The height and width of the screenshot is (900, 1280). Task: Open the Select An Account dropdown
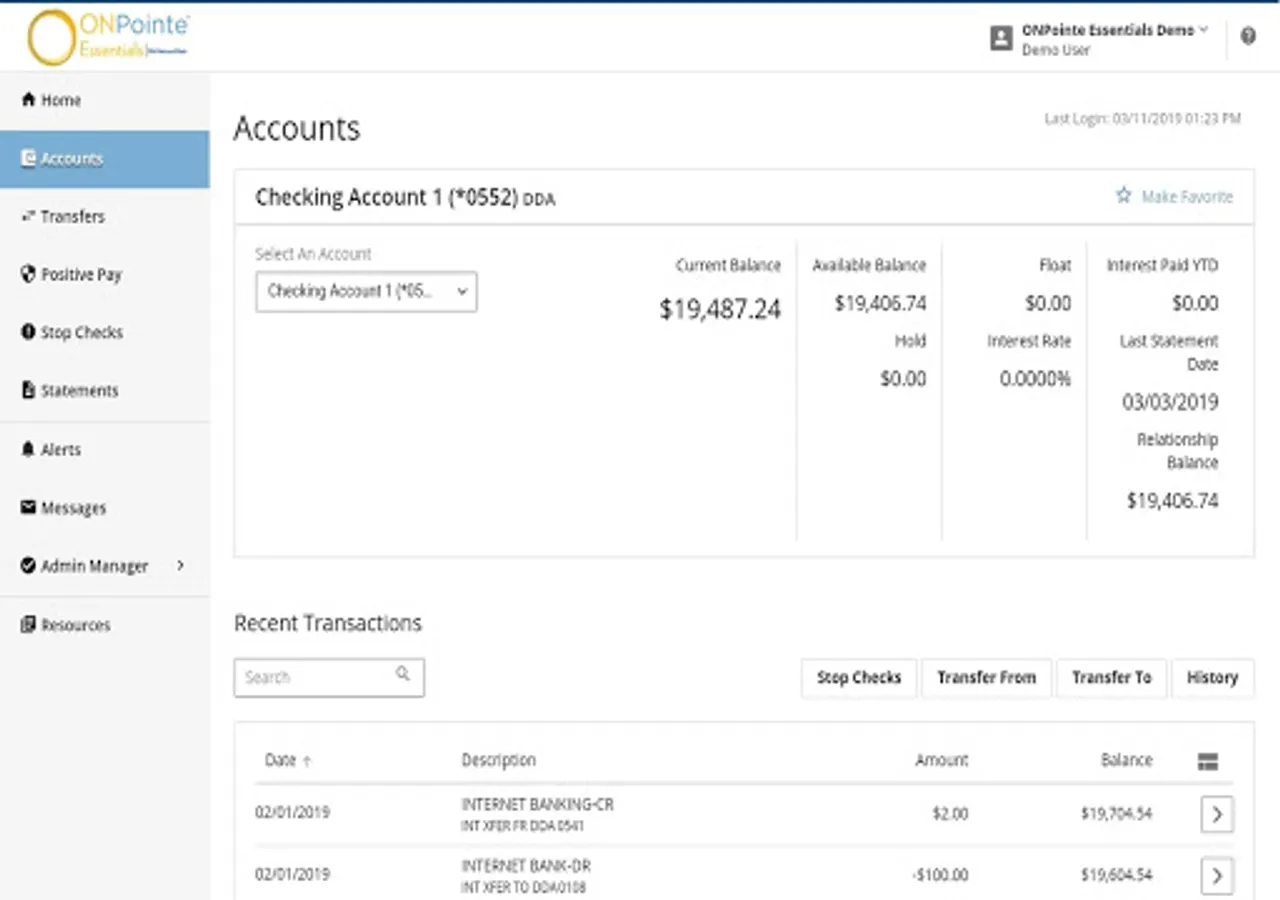click(366, 292)
